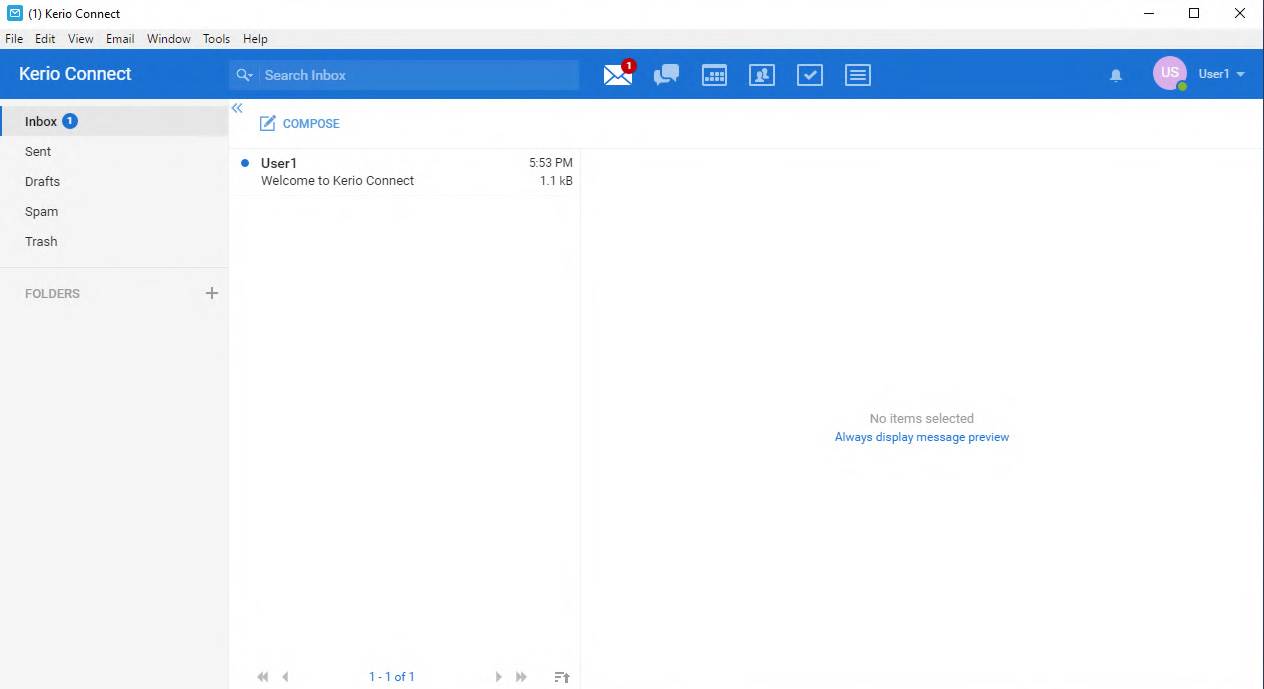
Task: Expand the User1 account dropdown
Action: tap(1221, 74)
